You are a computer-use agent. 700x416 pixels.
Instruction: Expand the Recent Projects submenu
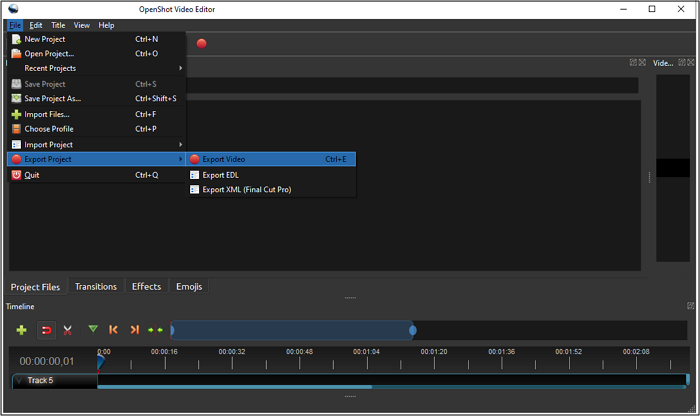pos(50,68)
